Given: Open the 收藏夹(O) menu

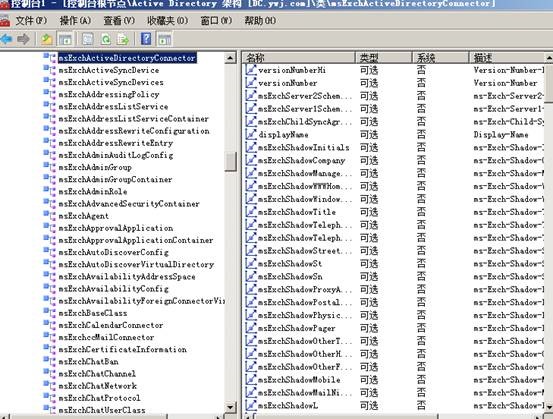Looking at the screenshot, I should point(168,21).
